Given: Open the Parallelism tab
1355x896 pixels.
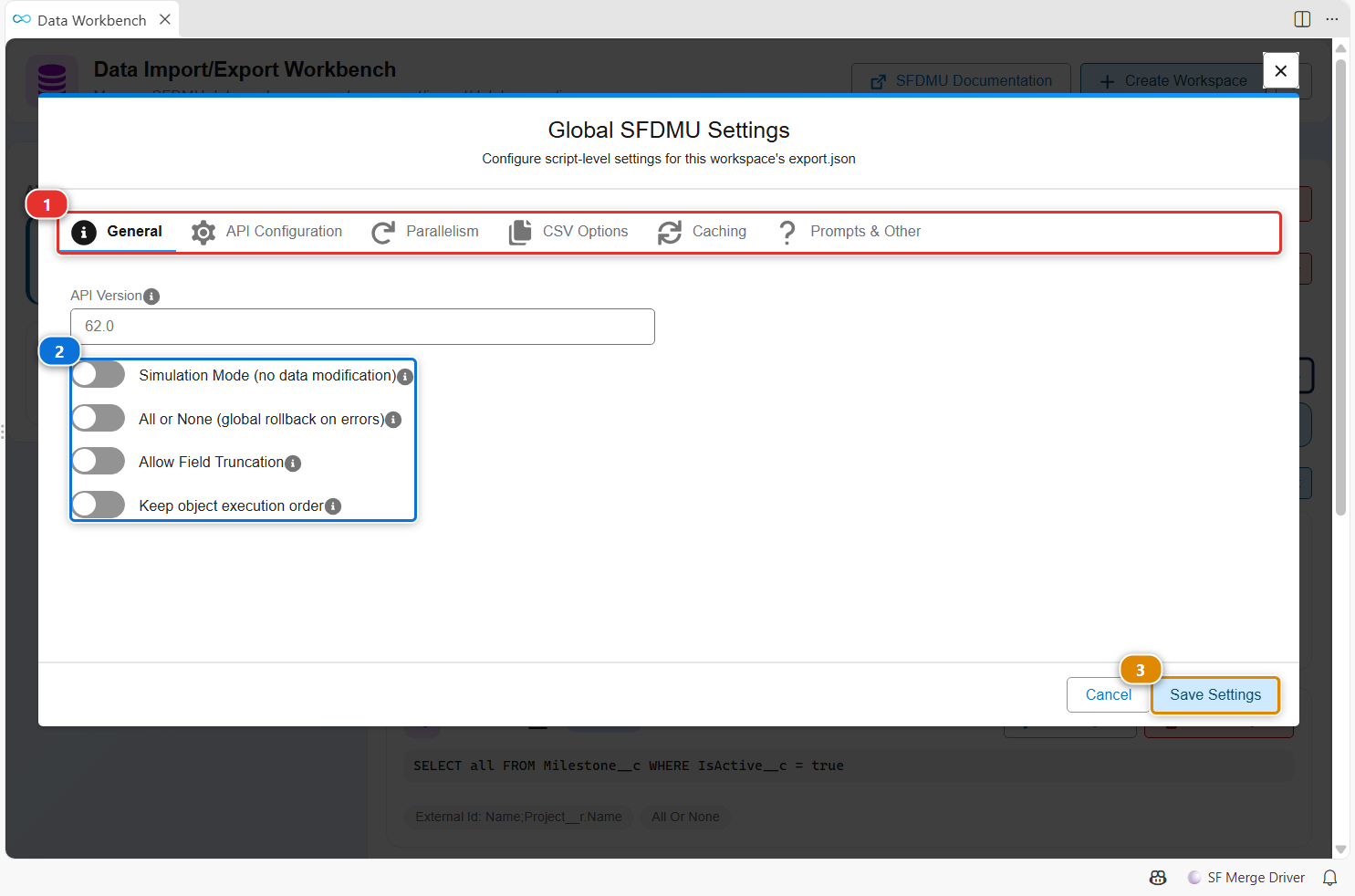Looking at the screenshot, I should click(425, 232).
